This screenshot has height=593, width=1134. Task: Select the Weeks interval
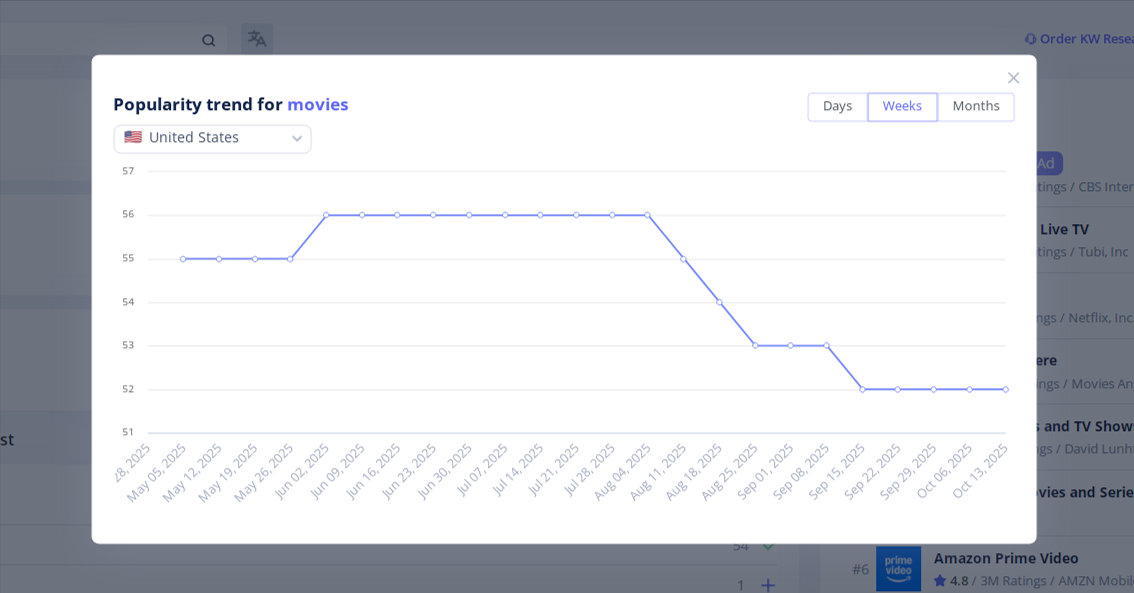[902, 107]
